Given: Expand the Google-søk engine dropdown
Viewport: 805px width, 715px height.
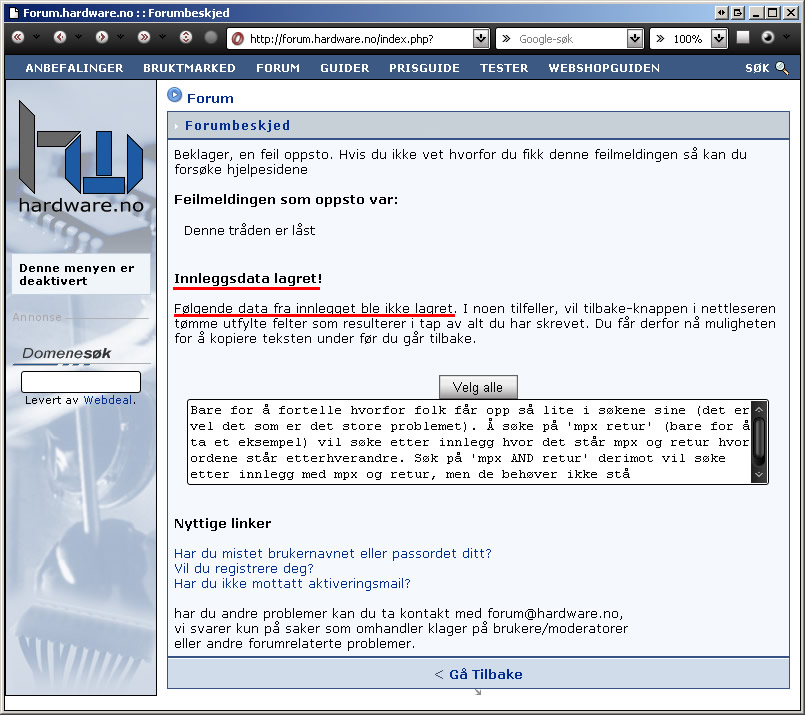Looking at the screenshot, I should pyautogui.click(x=635, y=38).
